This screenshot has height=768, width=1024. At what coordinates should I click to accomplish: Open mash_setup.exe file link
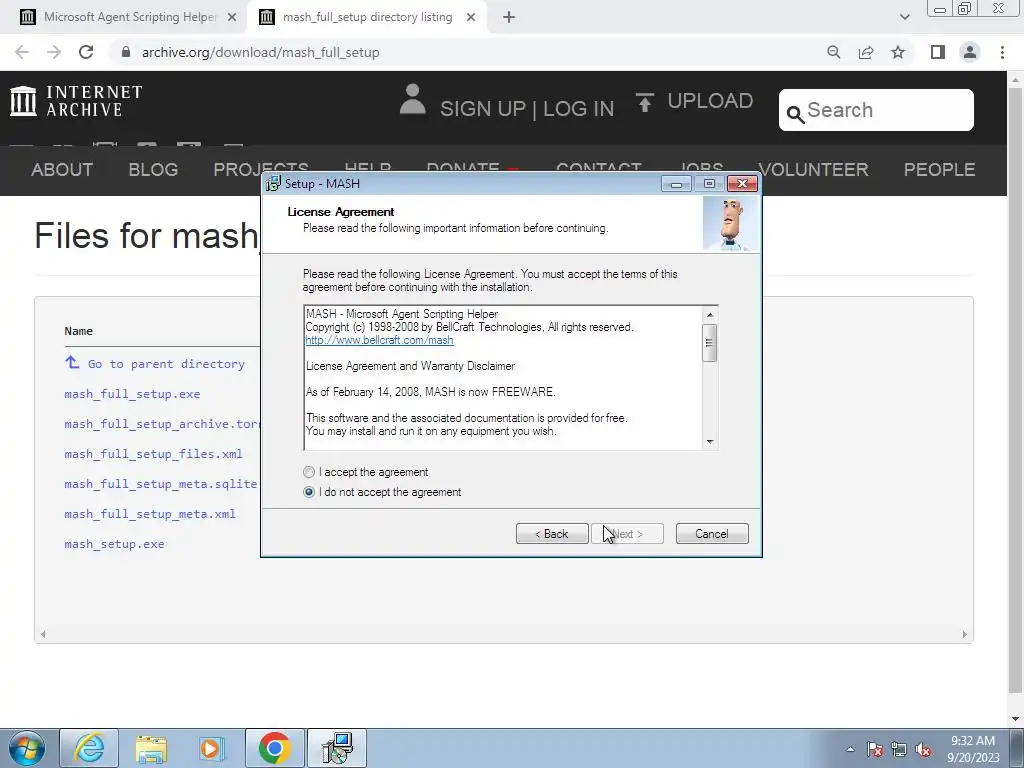pos(114,544)
